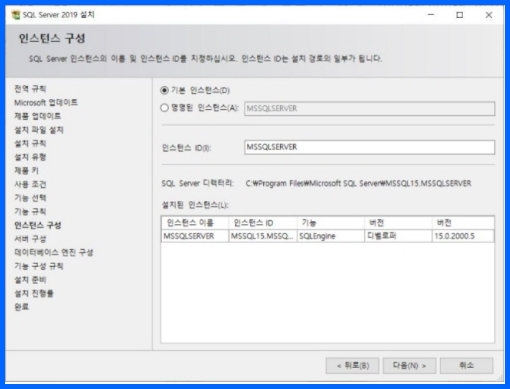This screenshot has width=510, height=389.
Task: Select Microsoft 업데이트 step in sidebar
Action: click(x=46, y=102)
